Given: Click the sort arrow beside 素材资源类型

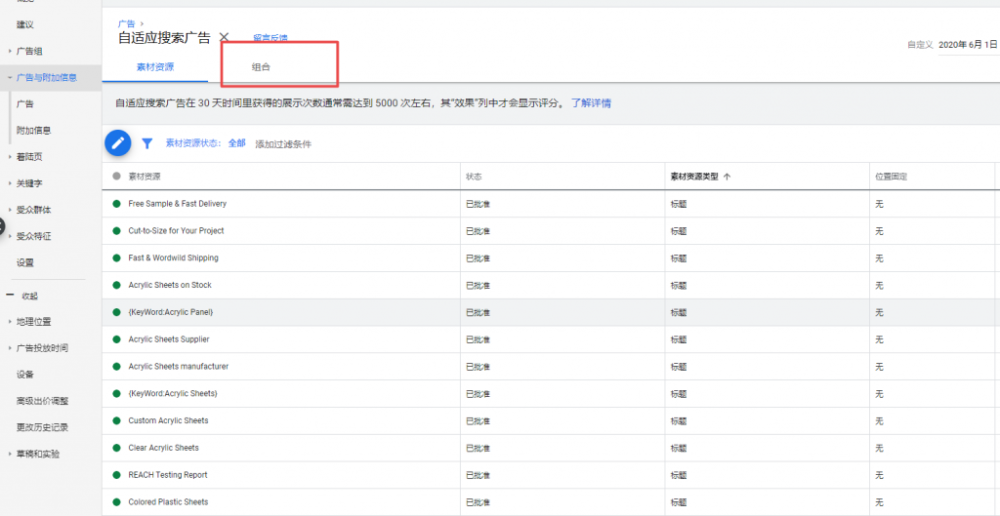Looking at the screenshot, I should [x=727, y=176].
